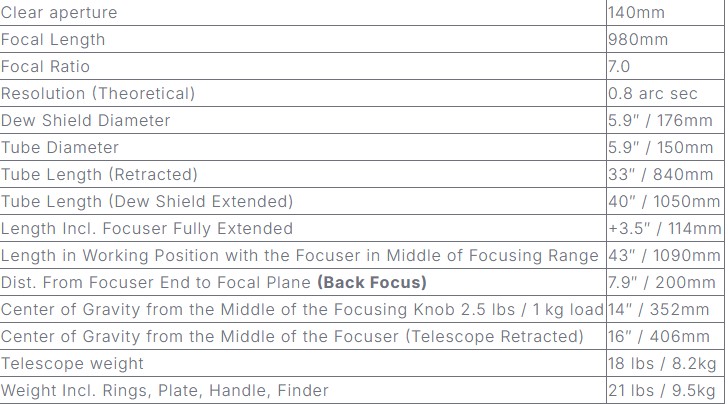Click the Focal Length row label
The height and width of the screenshot is (404, 728).
point(52,40)
